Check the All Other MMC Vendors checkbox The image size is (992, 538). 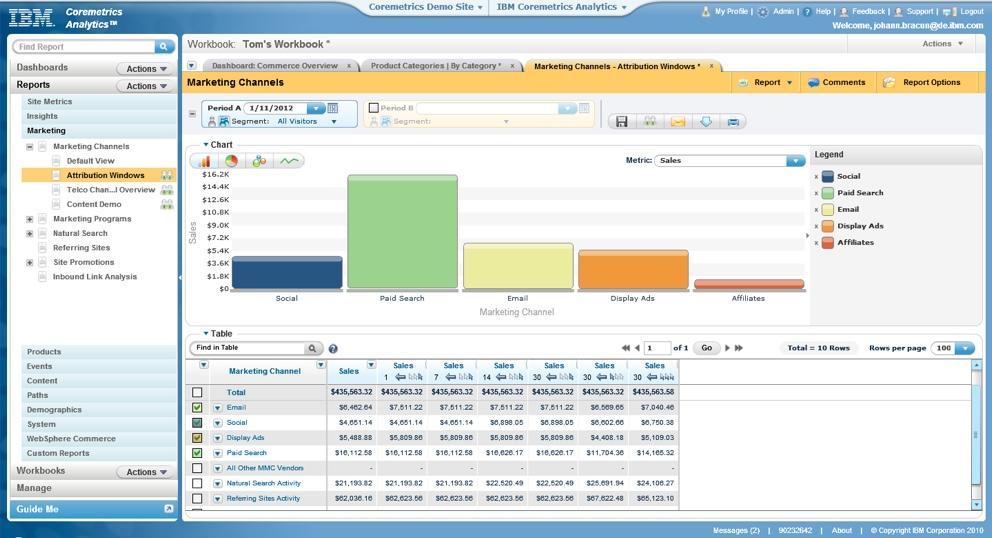(197, 468)
